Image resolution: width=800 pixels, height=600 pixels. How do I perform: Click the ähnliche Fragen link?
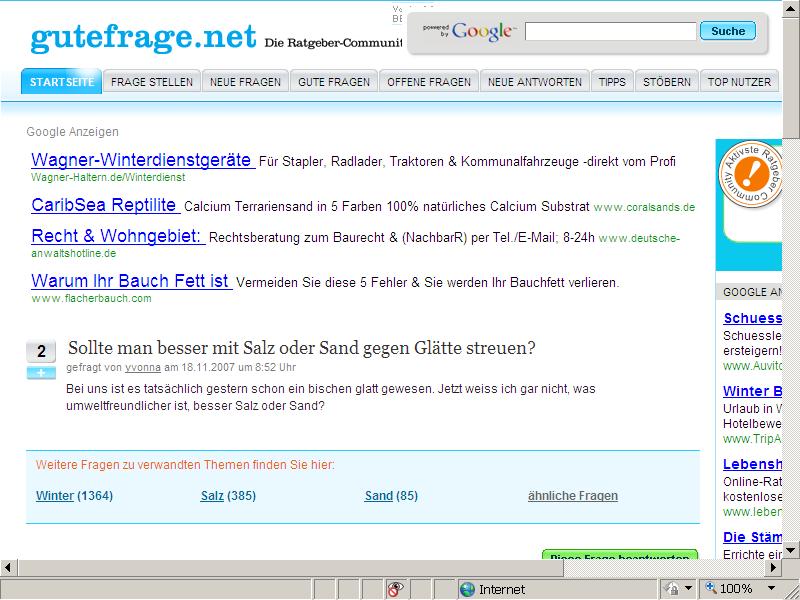pyautogui.click(x=572, y=495)
